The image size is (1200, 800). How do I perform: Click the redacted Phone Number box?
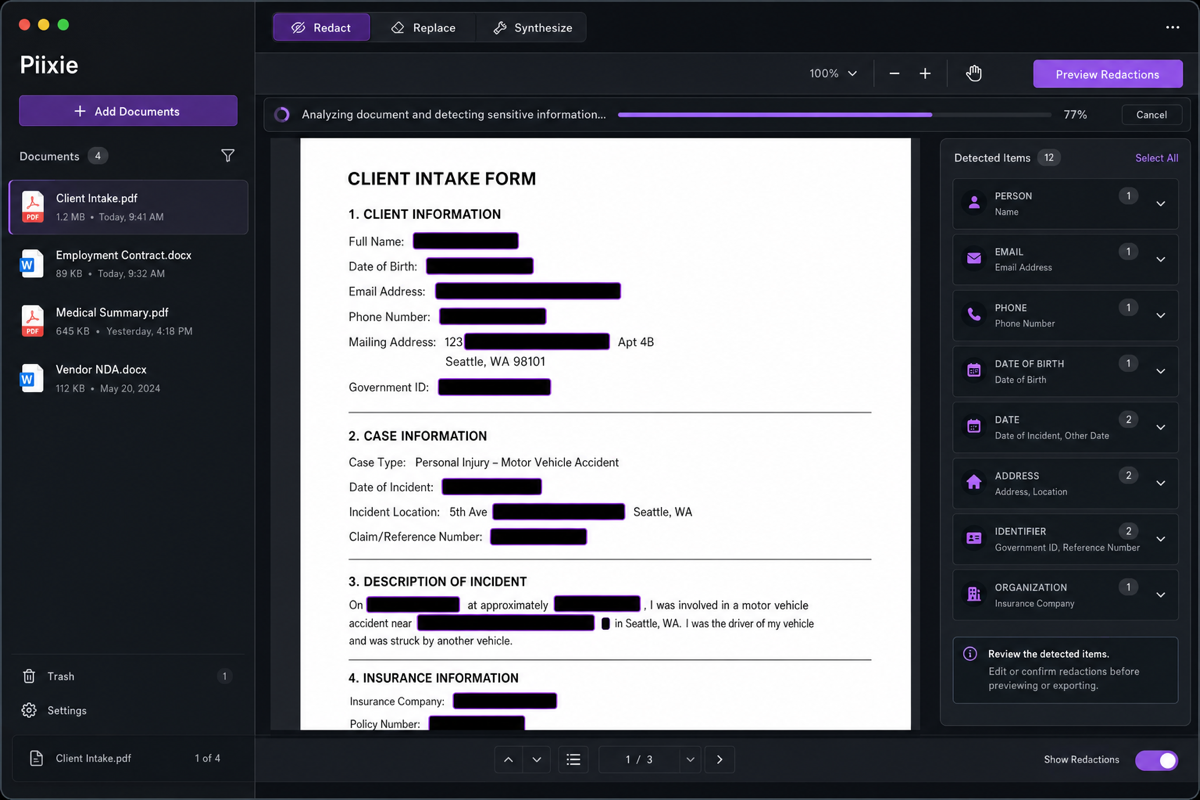coord(493,316)
